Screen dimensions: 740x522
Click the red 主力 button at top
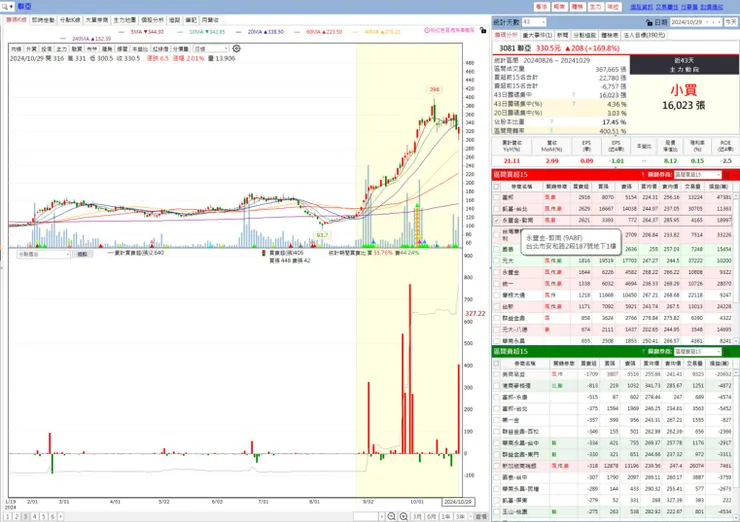(x=595, y=7)
